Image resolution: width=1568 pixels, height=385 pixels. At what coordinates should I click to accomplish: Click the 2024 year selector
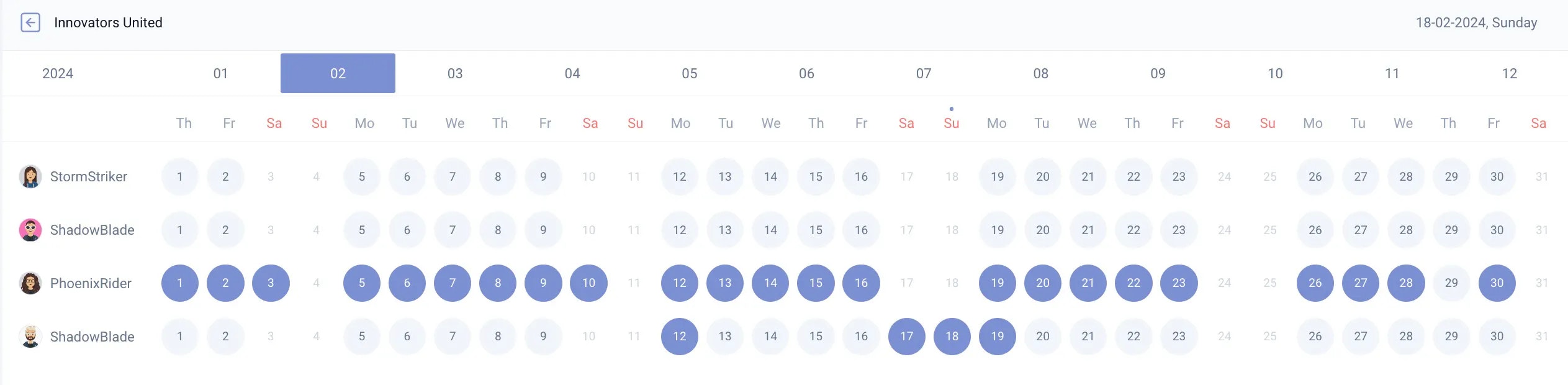(x=58, y=73)
